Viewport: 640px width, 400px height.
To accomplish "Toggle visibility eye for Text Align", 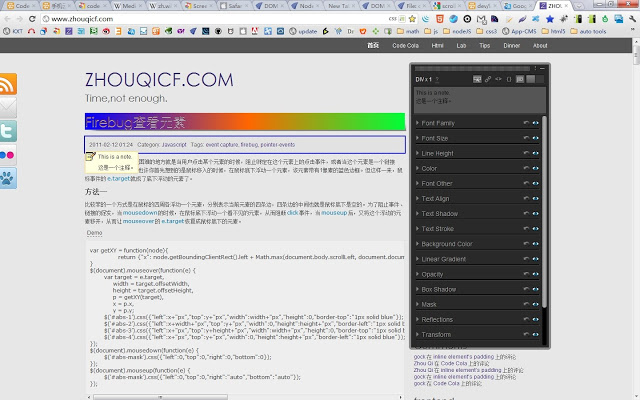I will click(536, 198).
